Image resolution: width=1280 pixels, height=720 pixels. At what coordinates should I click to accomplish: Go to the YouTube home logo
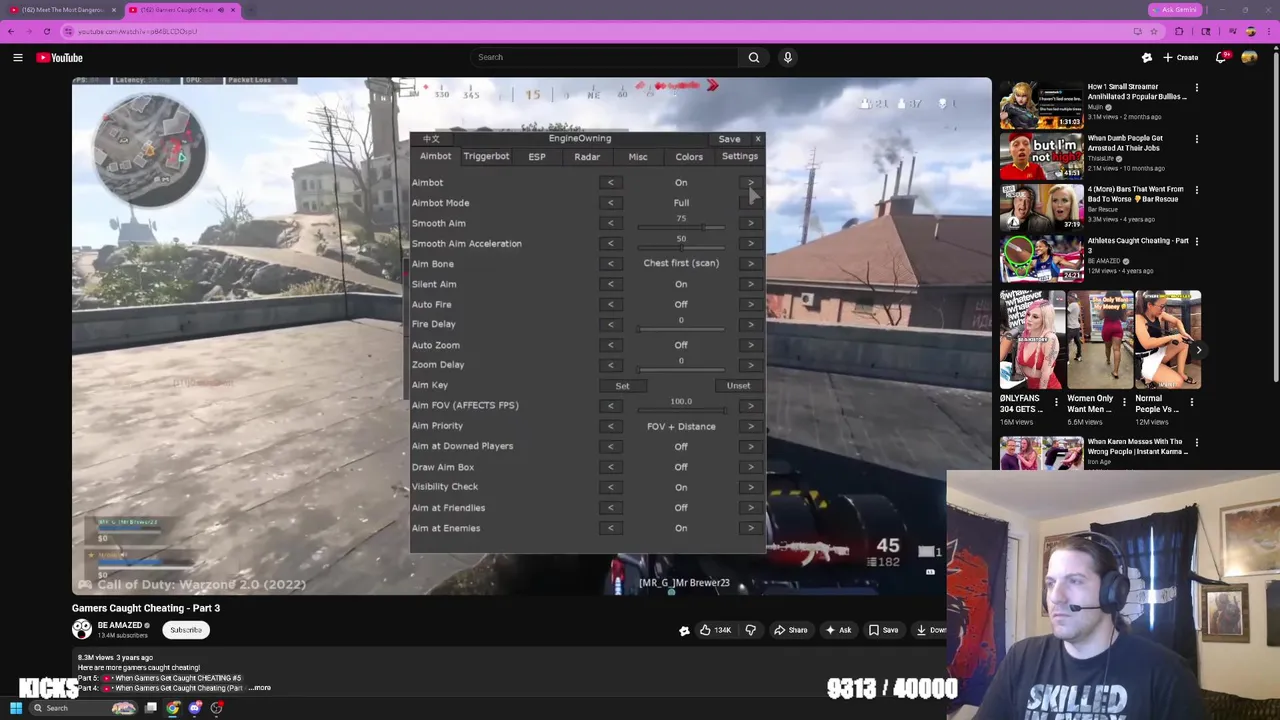(59, 57)
